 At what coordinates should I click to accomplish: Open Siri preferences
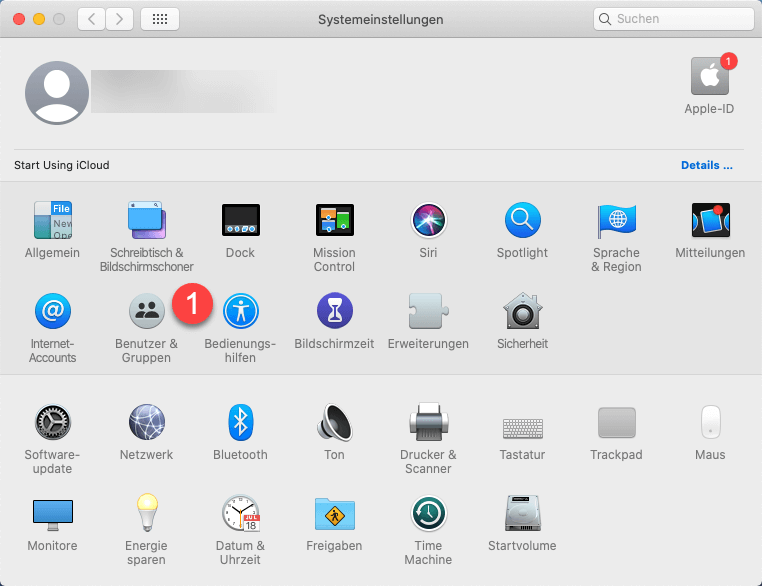point(428,220)
